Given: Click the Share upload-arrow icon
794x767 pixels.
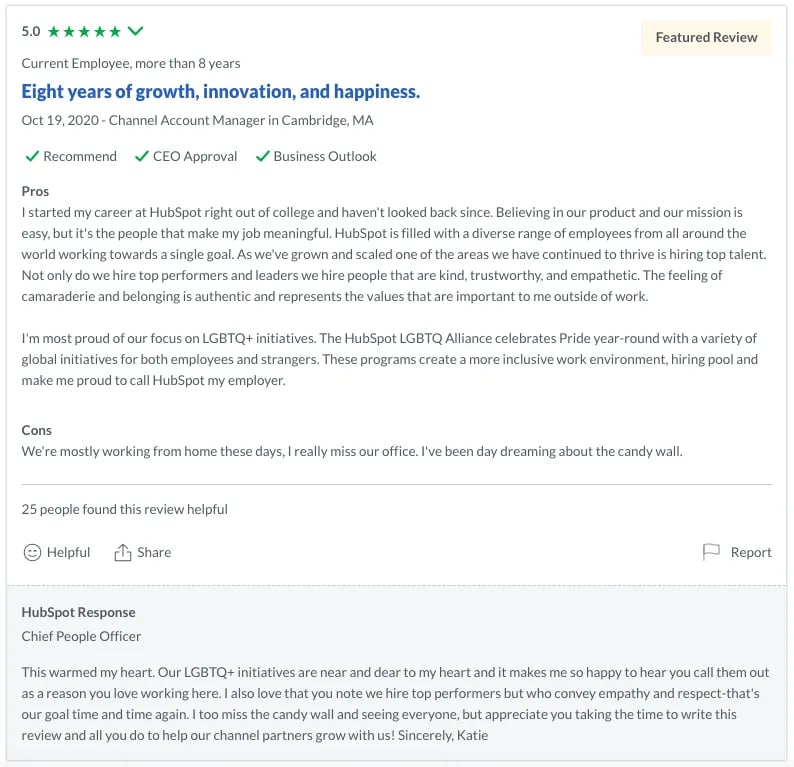Looking at the screenshot, I should 123,552.
